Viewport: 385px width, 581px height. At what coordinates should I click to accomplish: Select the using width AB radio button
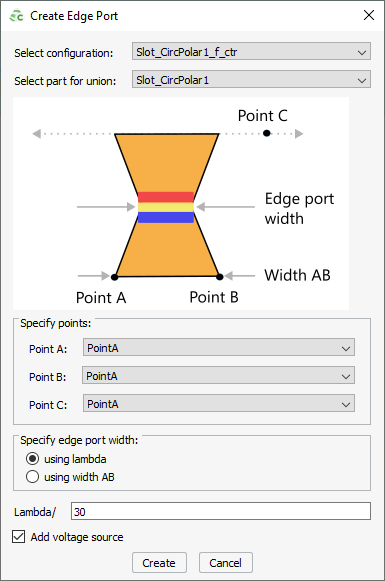click(32, 477)
